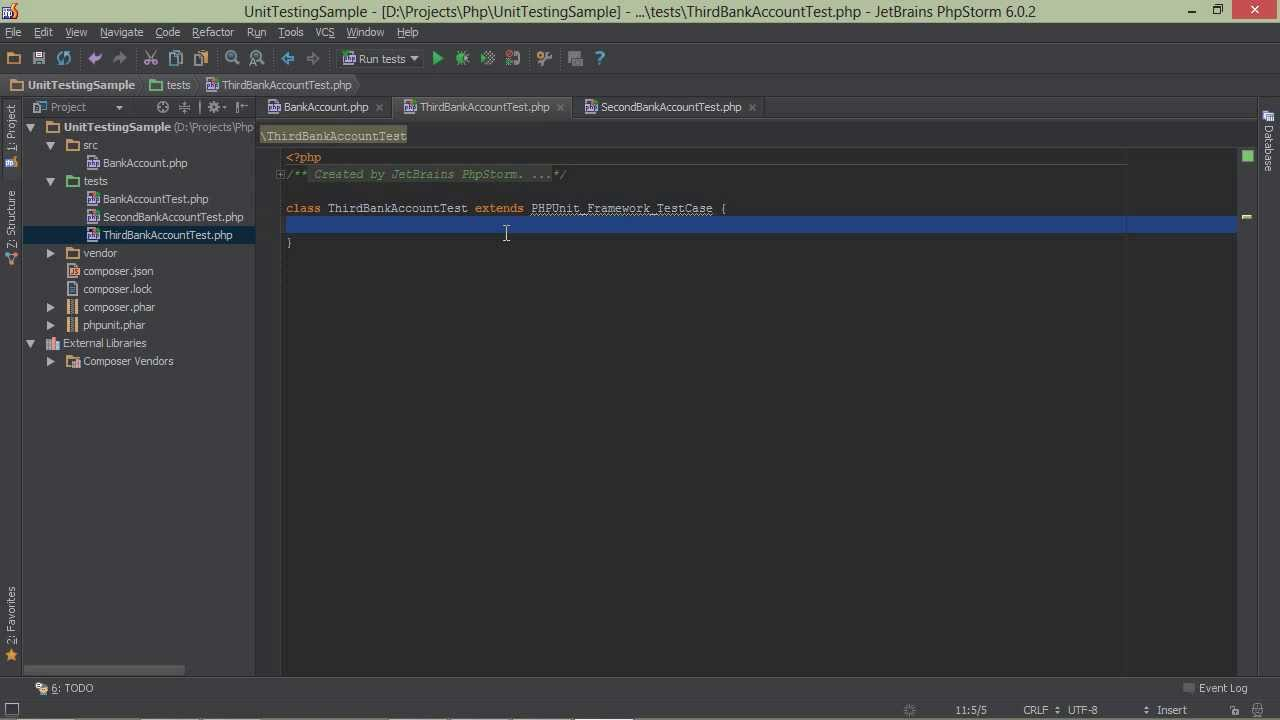The image size is (1280, 720).
Task: Open the Event Log panel
Action: click(1215, 688)
